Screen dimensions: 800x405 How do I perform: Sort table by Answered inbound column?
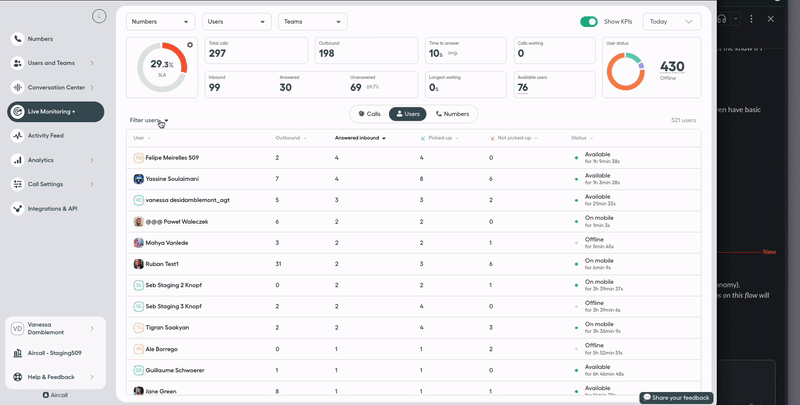(359, 138)
